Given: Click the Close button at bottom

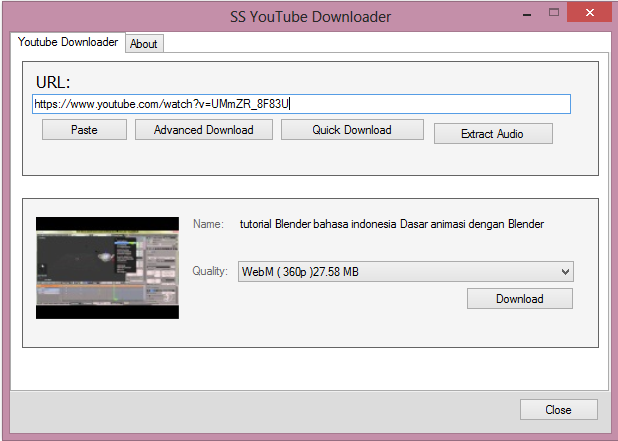Looking at the screenshot, I should [x=558, y=410].
